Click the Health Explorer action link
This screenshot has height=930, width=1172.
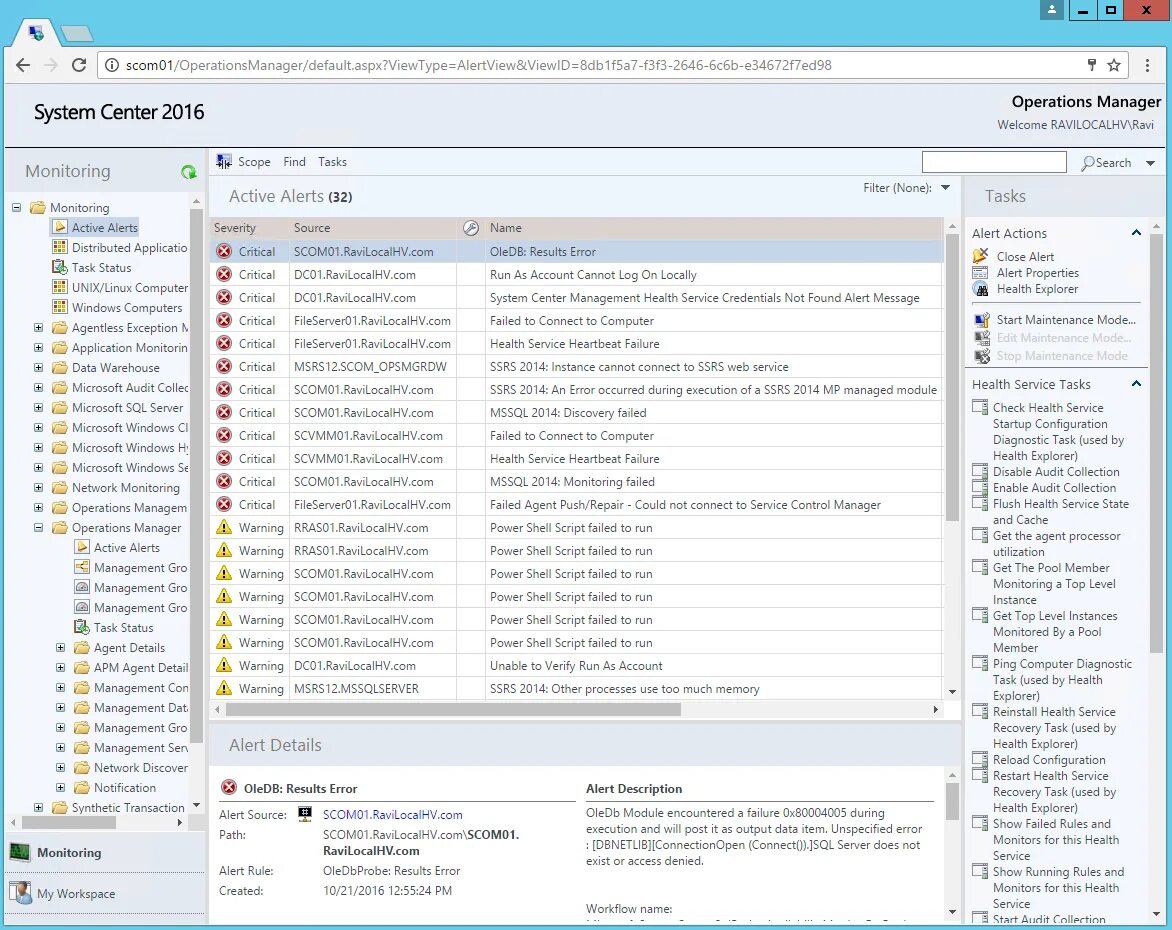[x=1037, y=289]
